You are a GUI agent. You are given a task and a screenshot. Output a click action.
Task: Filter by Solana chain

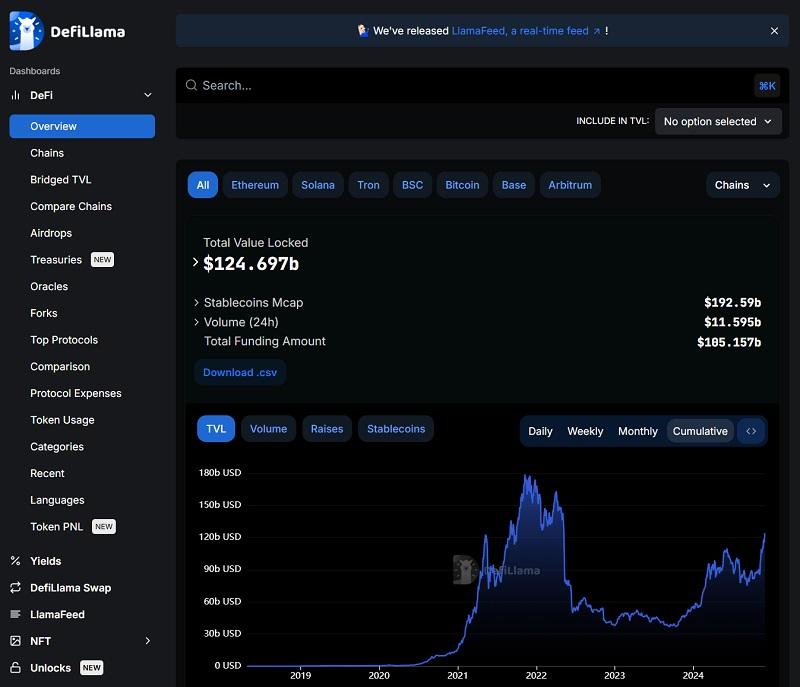pos(318,185)
